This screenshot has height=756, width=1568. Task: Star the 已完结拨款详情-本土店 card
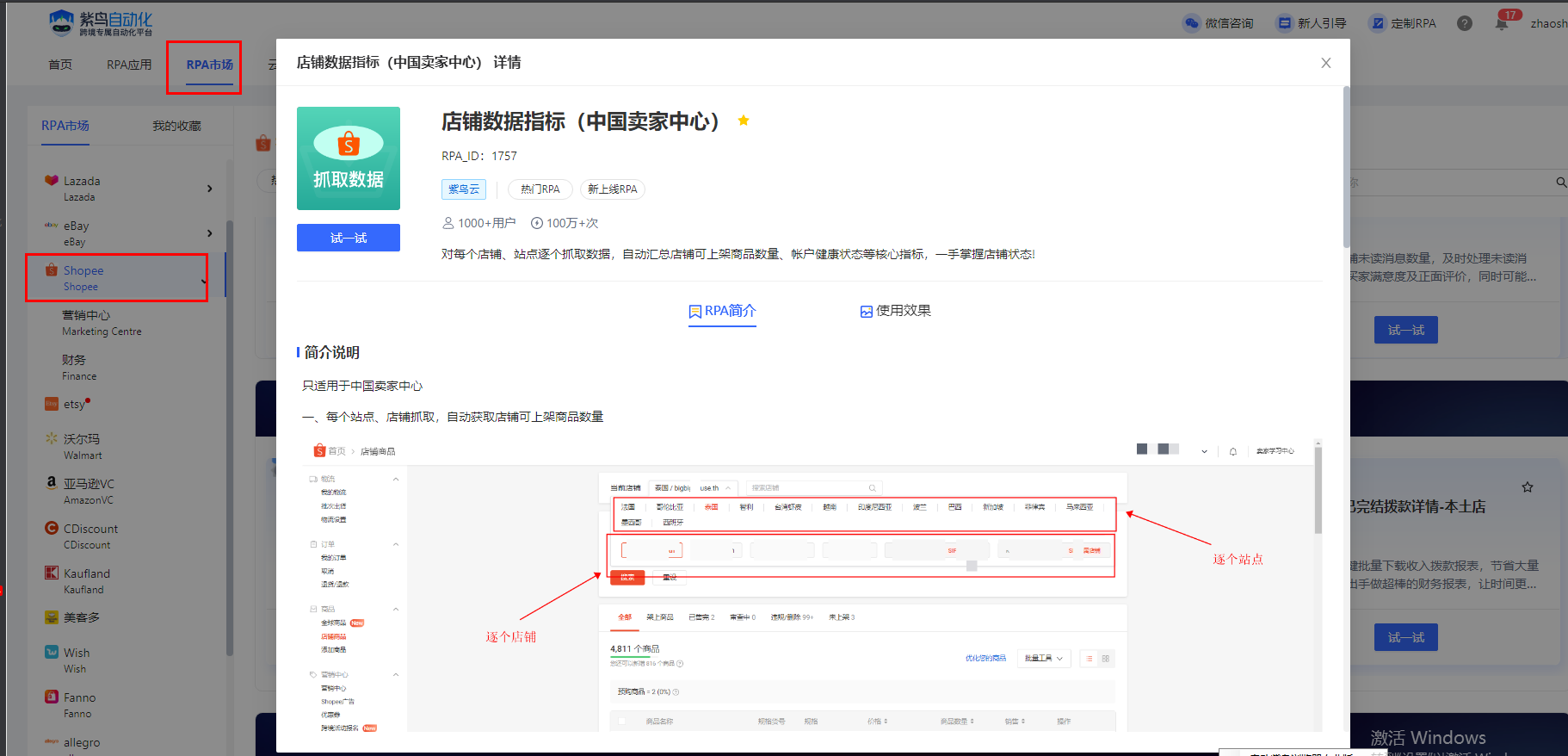tap(1528, 487)
